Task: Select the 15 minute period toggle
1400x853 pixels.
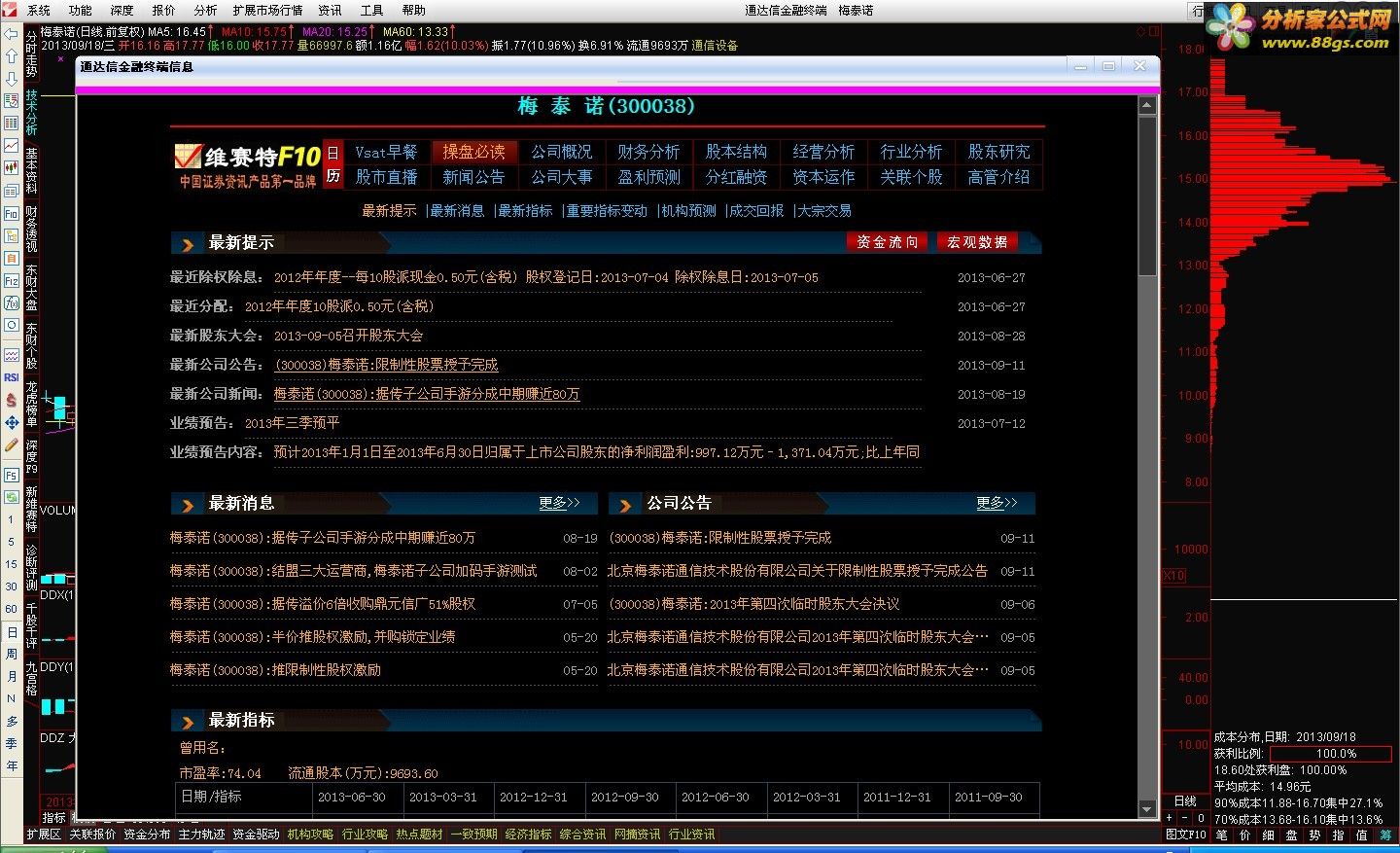Action: pos(12,564)
